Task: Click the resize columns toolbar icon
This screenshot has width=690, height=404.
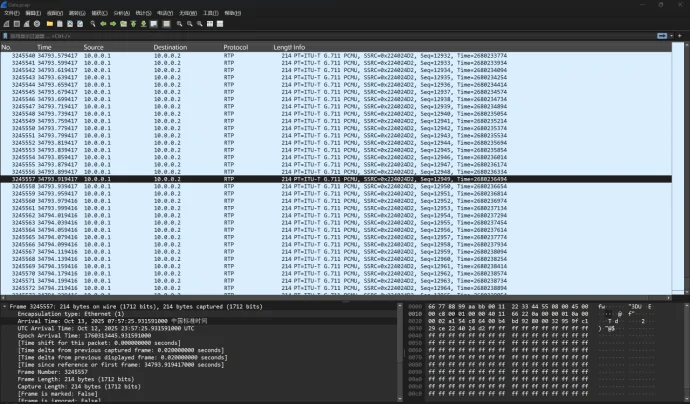Action: pos(212,23)
